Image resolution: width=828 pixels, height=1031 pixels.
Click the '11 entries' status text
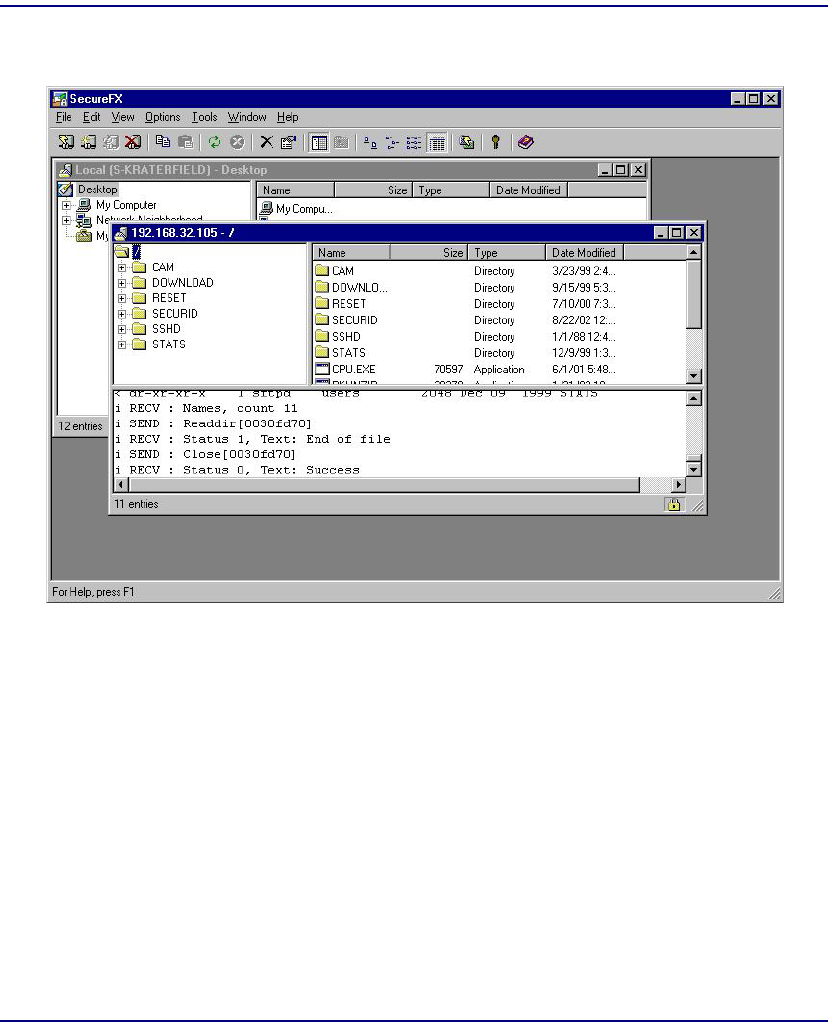[136, 504]
